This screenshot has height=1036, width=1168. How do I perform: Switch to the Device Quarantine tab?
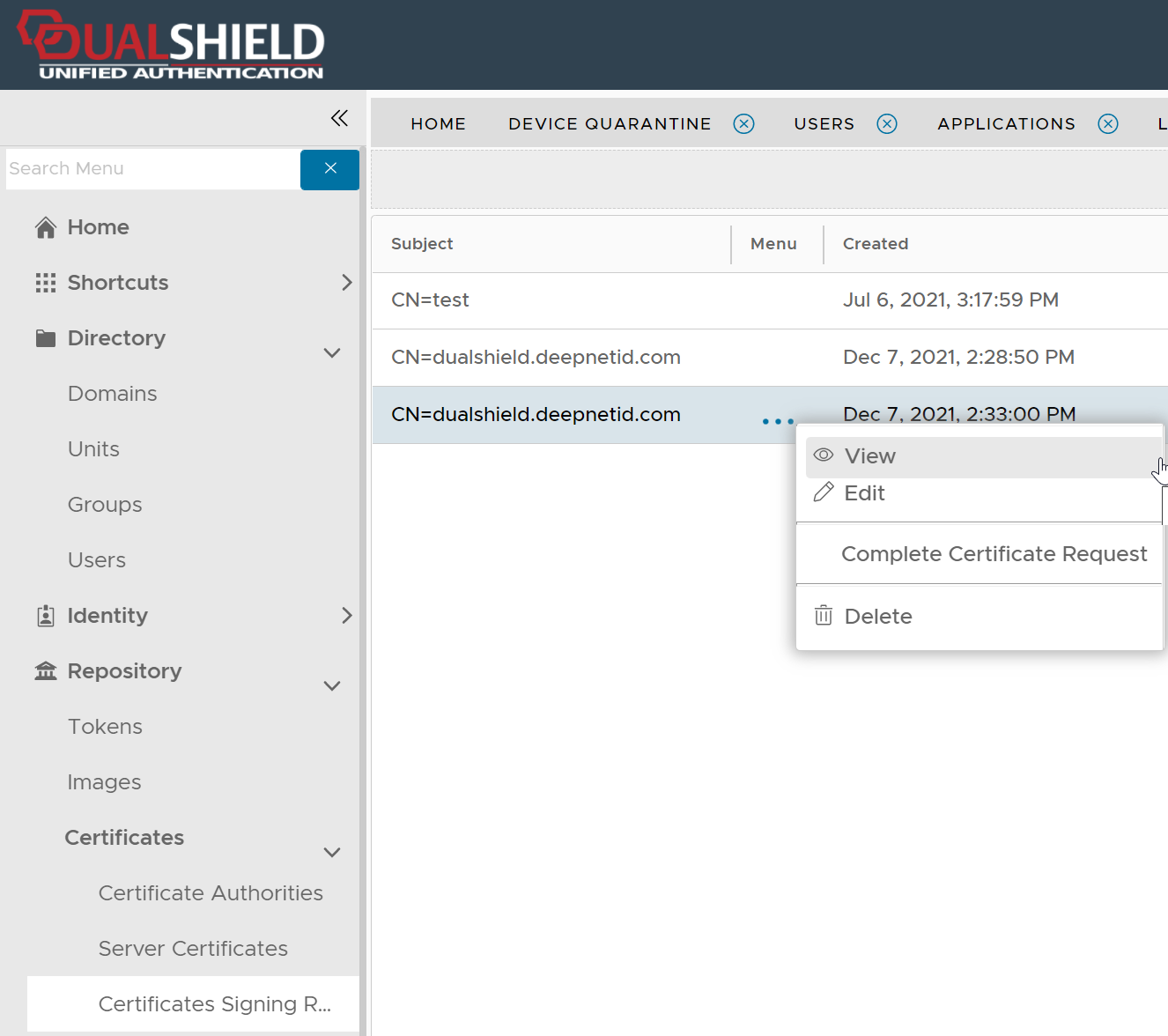point(610,124)
